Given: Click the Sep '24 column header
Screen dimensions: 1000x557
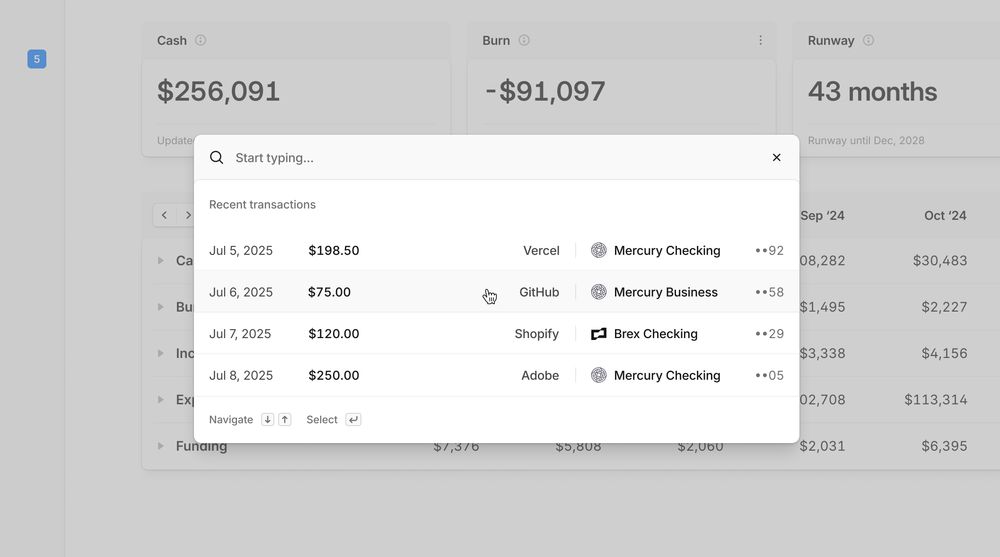Looking at the screenshot, I should click(822, 216).
